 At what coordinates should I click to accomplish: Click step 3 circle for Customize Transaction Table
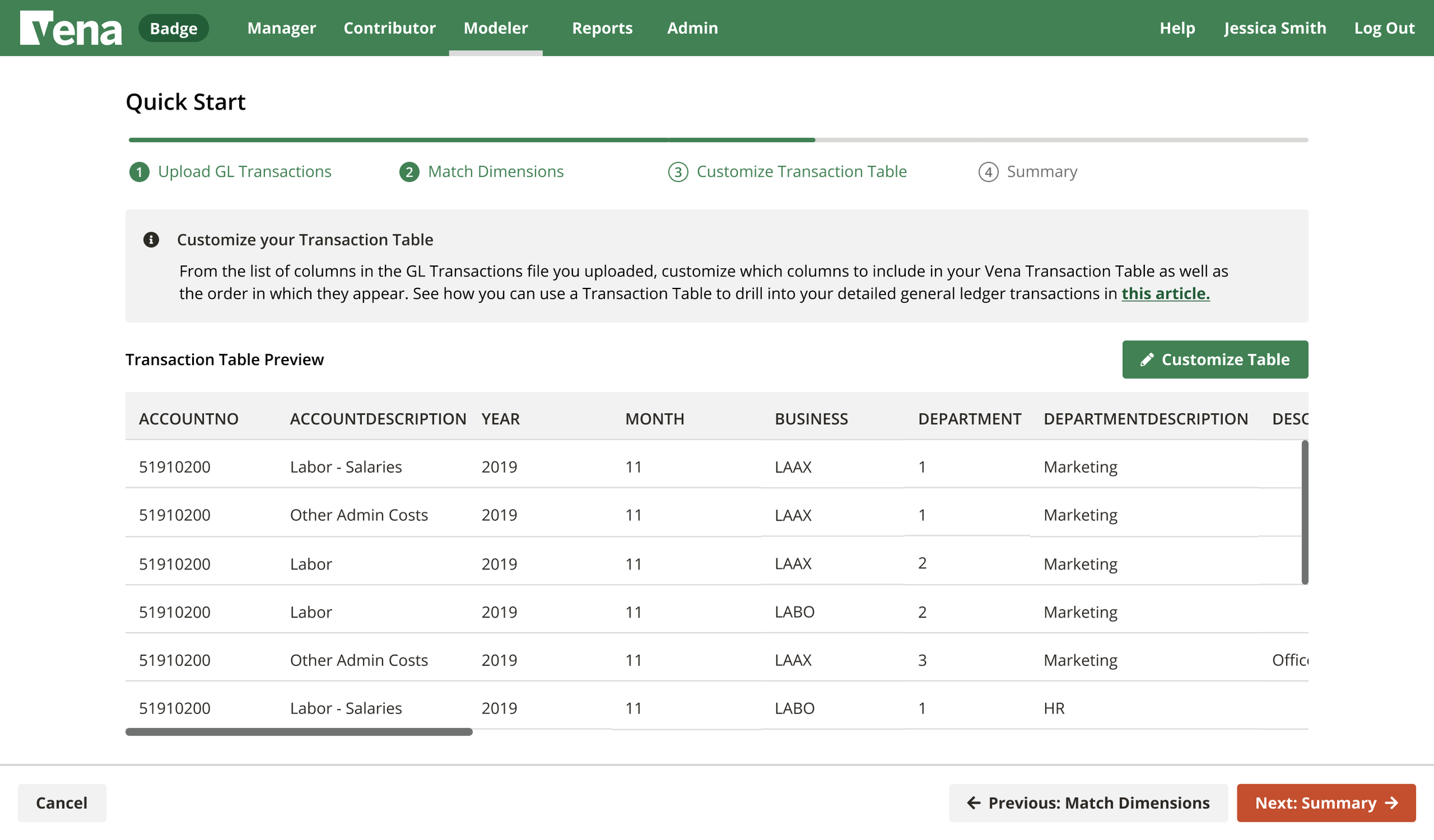679,171
